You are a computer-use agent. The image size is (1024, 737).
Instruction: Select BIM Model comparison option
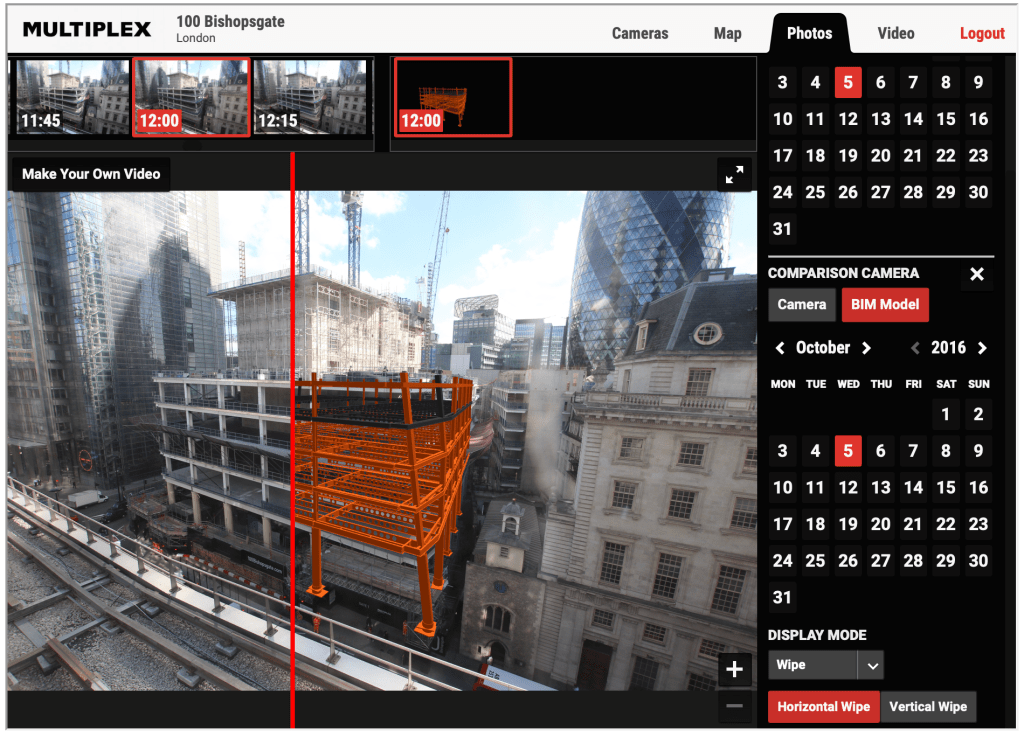point(885,305)
